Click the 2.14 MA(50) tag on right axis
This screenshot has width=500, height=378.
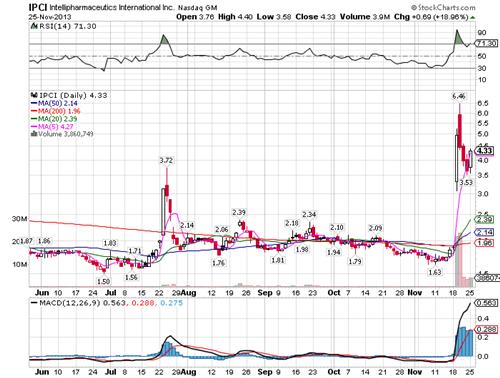[x=484, y=232]
